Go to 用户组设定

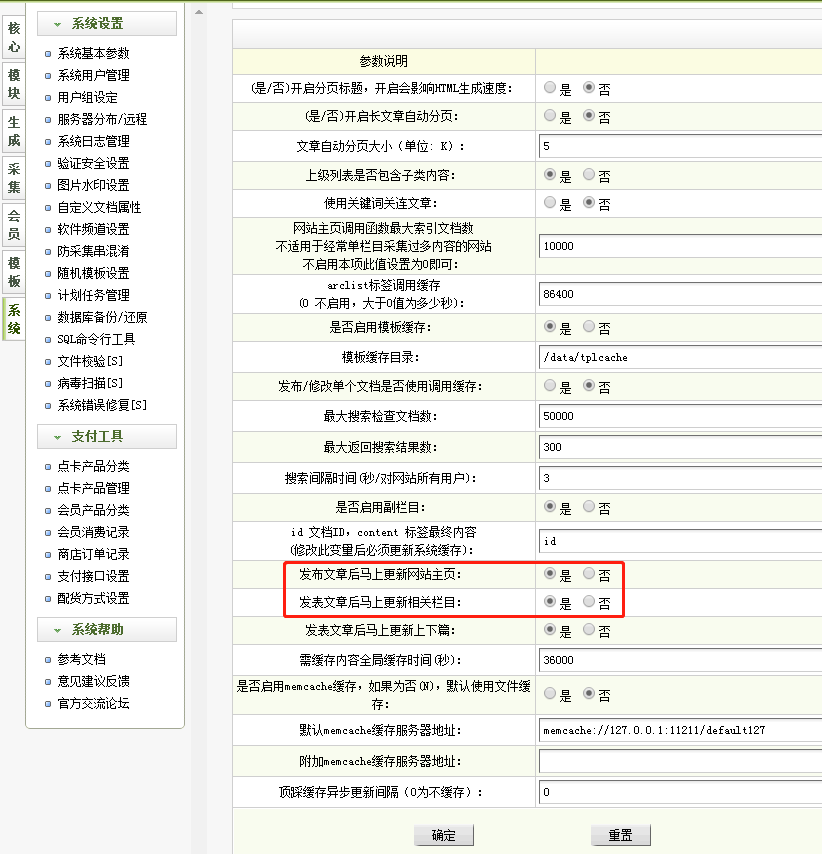(x=87, y=97)
